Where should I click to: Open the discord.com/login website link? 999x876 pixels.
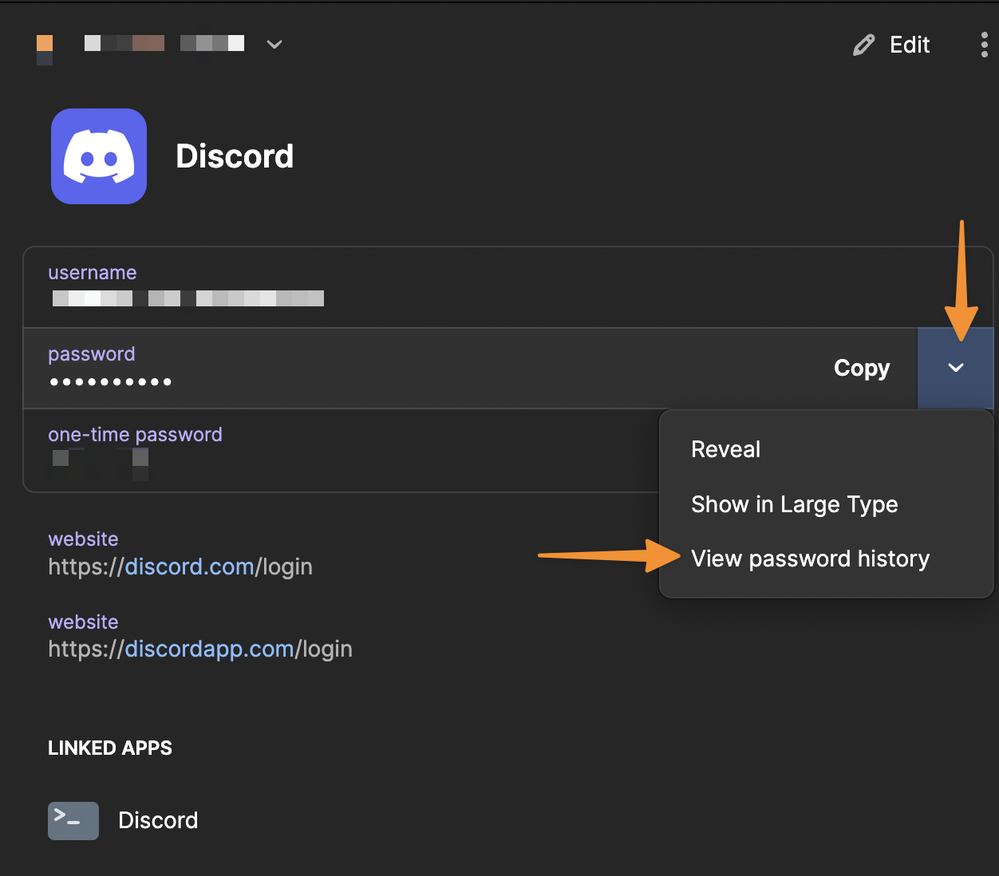[189, 567]
